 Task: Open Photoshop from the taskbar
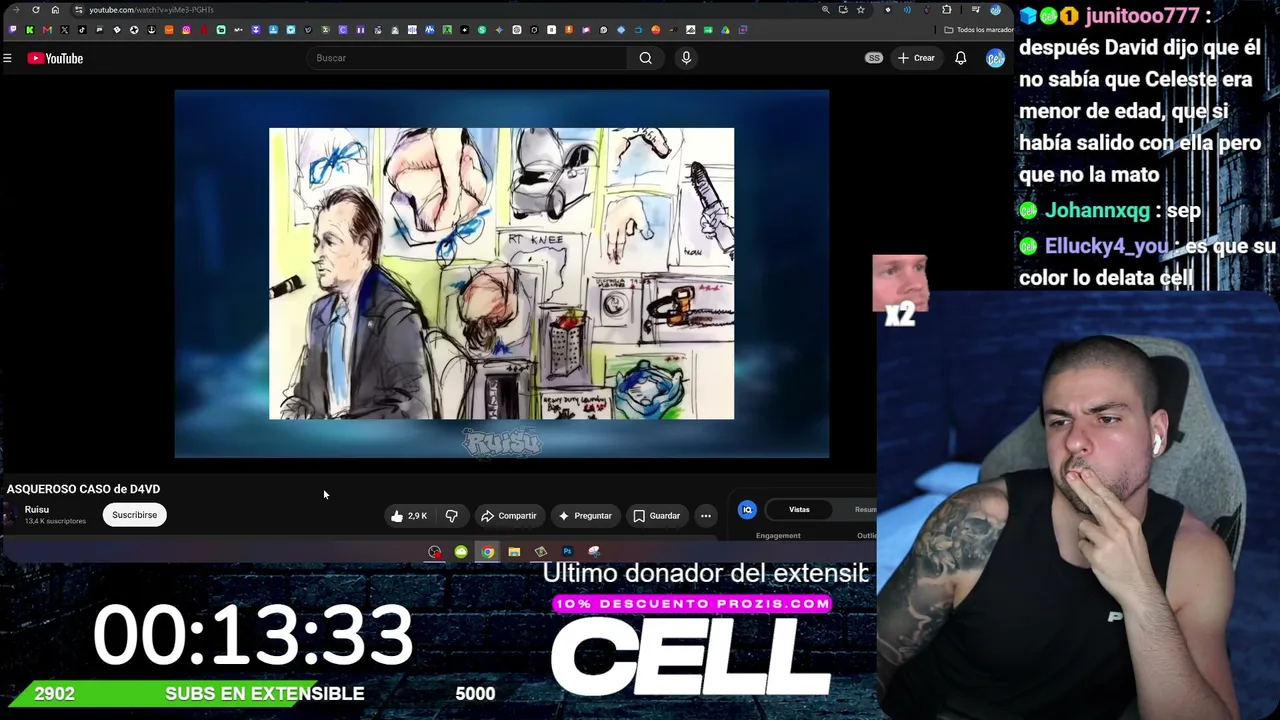(x=567, y=552)
